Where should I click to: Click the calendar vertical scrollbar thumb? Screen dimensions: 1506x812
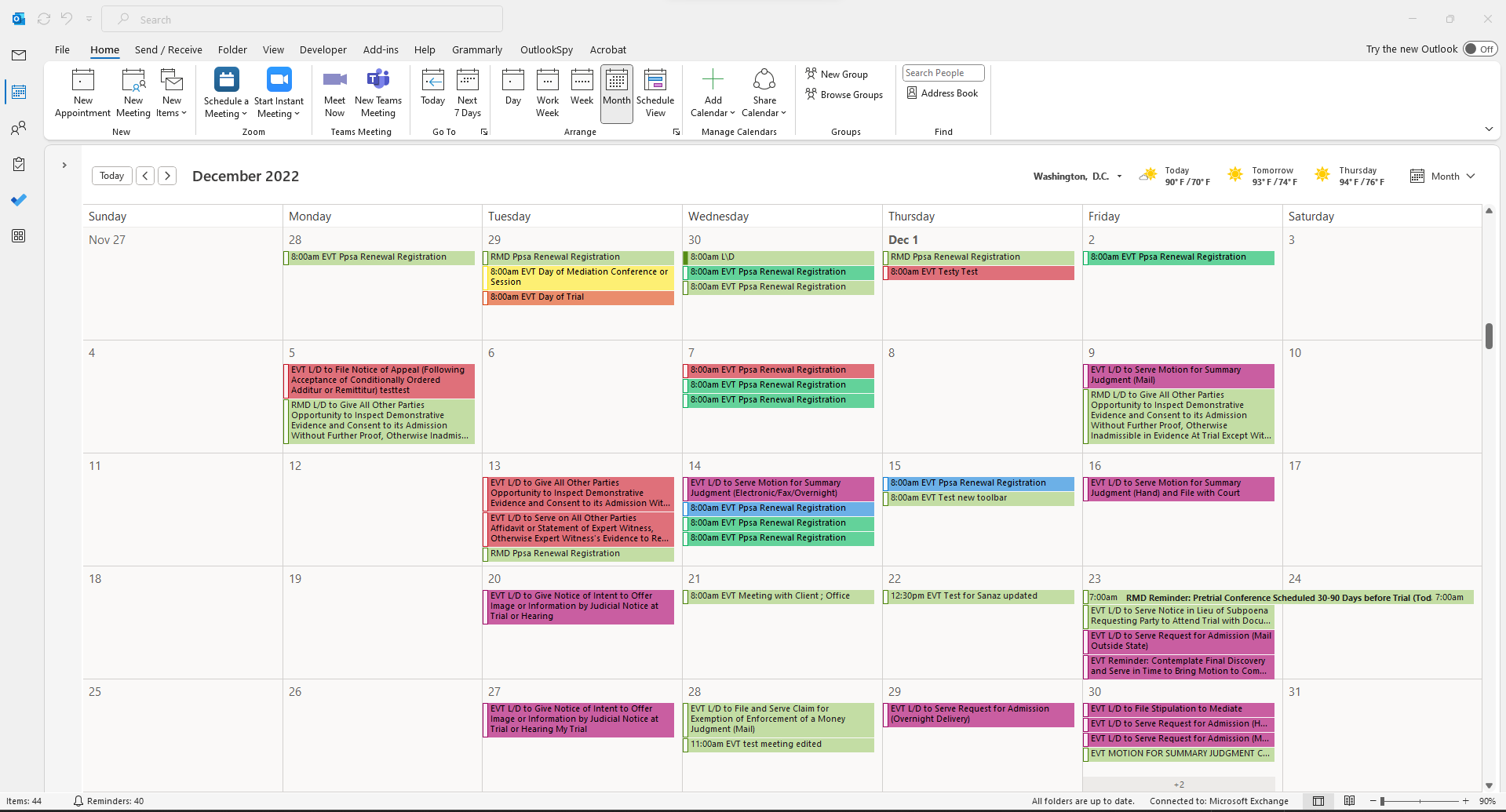pyautogui.click(x=1489, y=336)
